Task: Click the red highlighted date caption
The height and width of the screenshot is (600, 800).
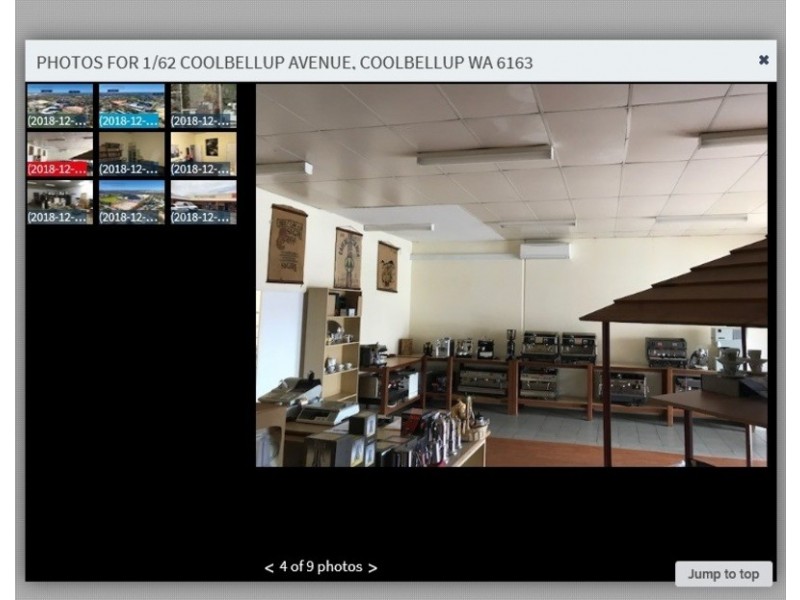Action: pyautogui.click(x=60, y=169)
